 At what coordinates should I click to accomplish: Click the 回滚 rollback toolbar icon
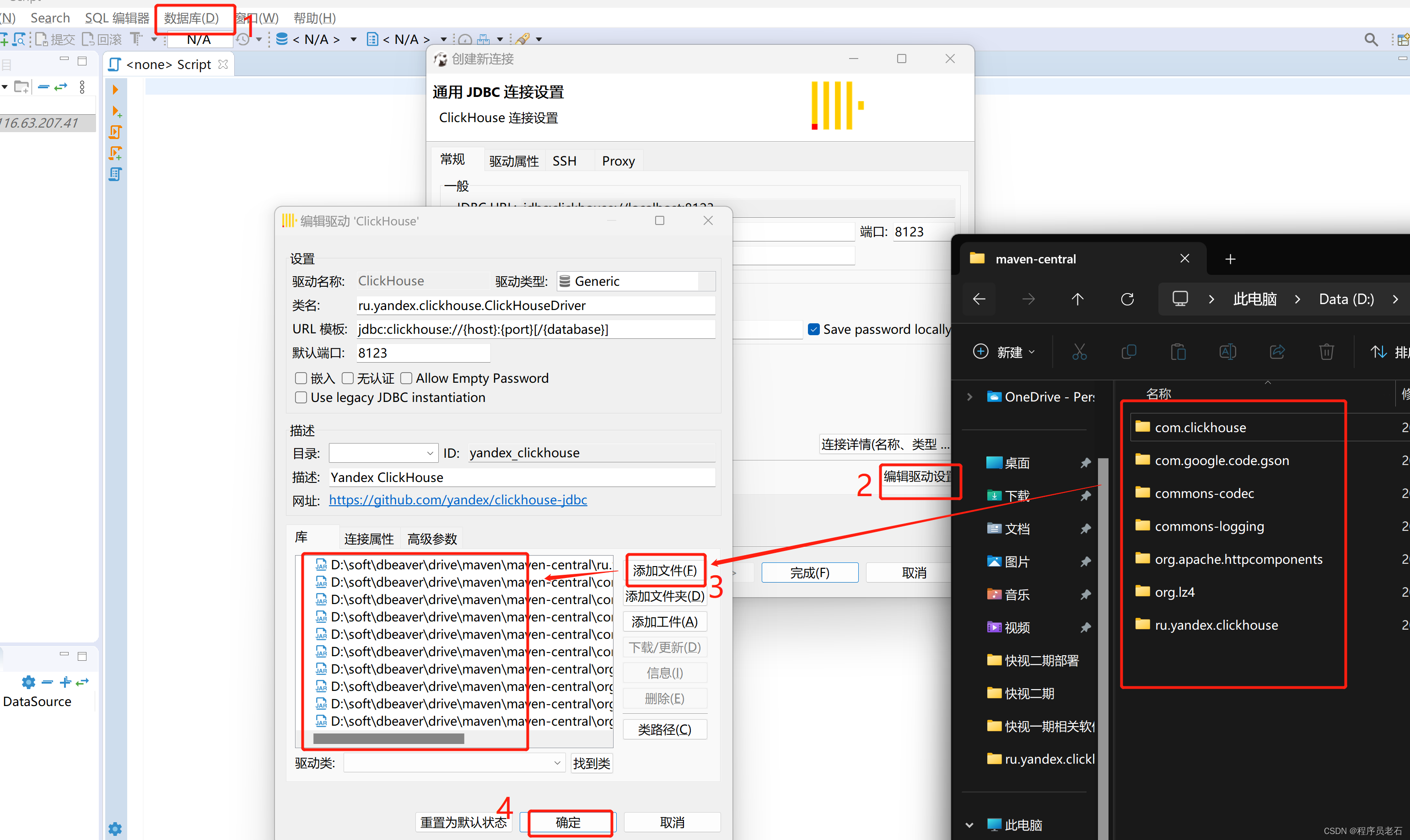click(102, 39)
